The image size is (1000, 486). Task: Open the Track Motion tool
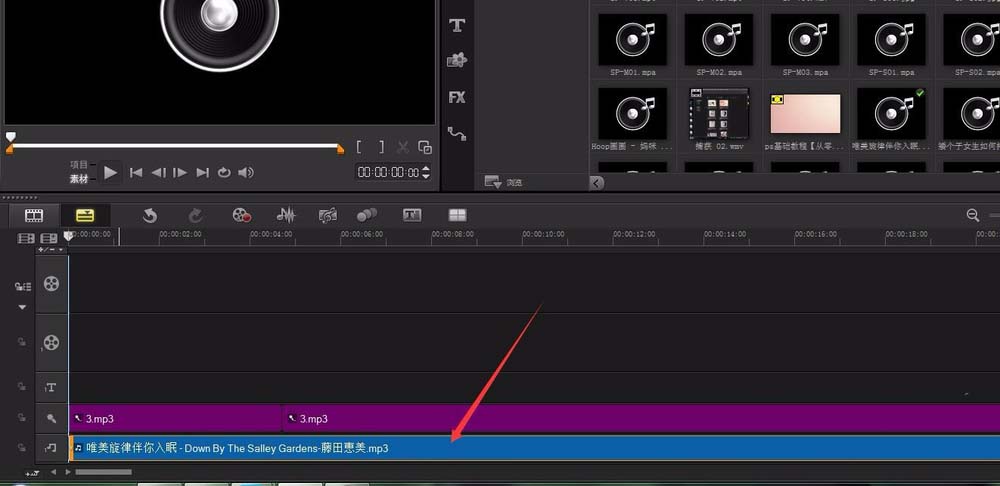point(367,216)
